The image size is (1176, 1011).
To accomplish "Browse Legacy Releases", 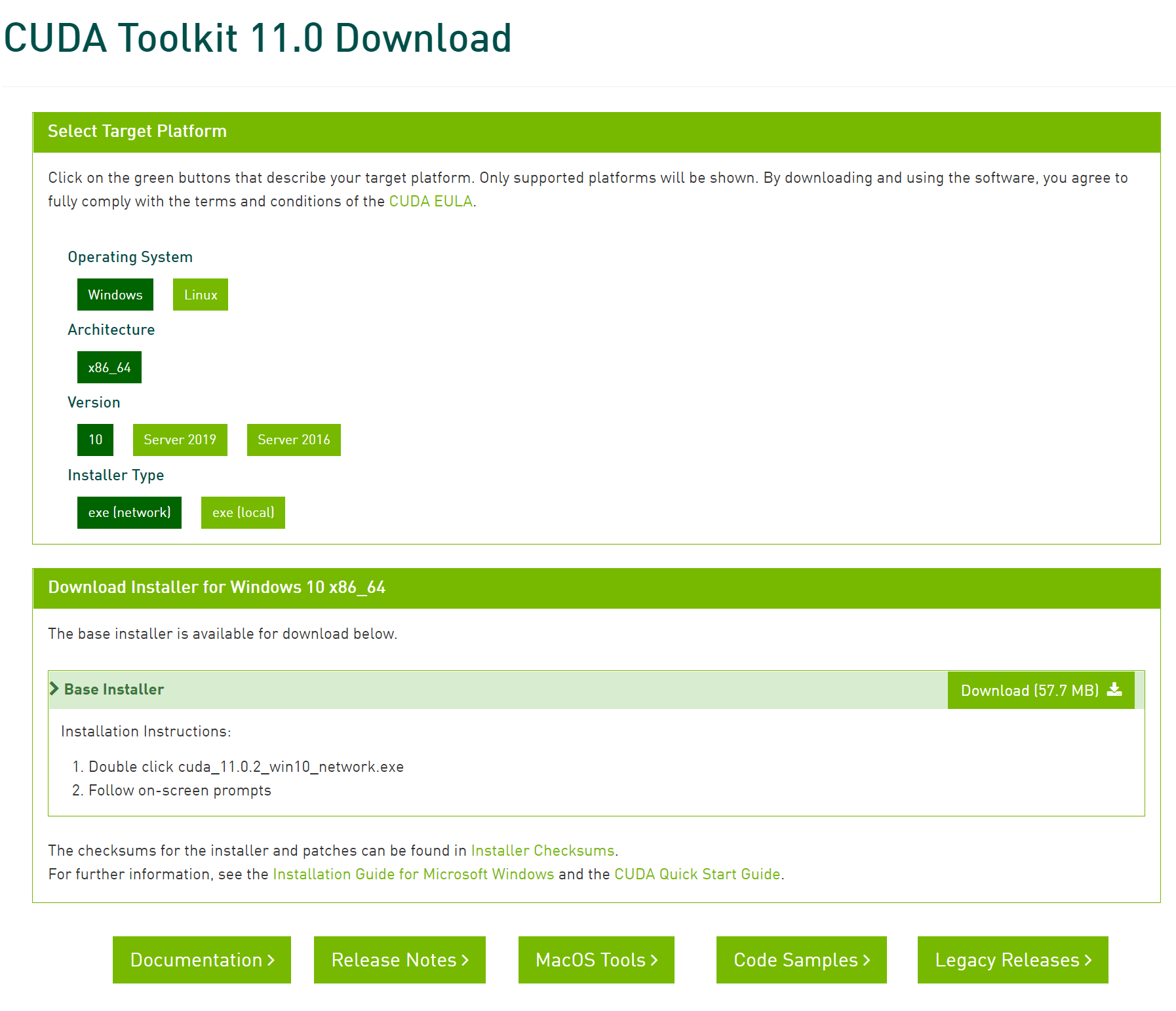I will point(1013,960).
